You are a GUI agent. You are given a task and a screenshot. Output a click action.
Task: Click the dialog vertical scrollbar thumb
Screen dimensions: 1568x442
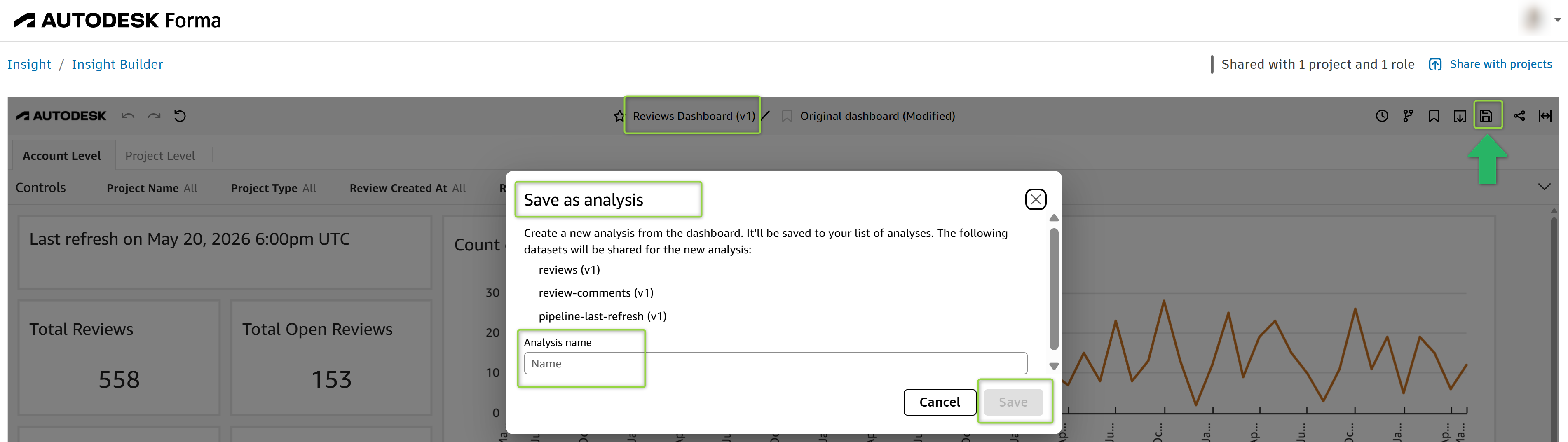click(1054, 289)
